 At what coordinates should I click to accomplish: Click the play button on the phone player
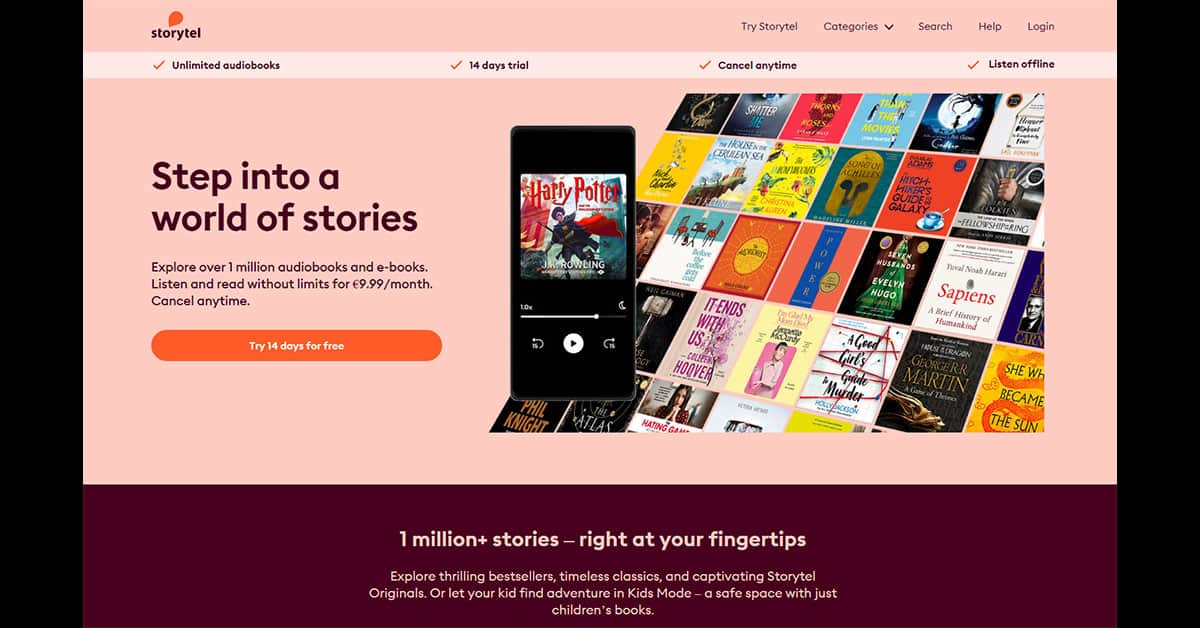[x=573, y=344]
